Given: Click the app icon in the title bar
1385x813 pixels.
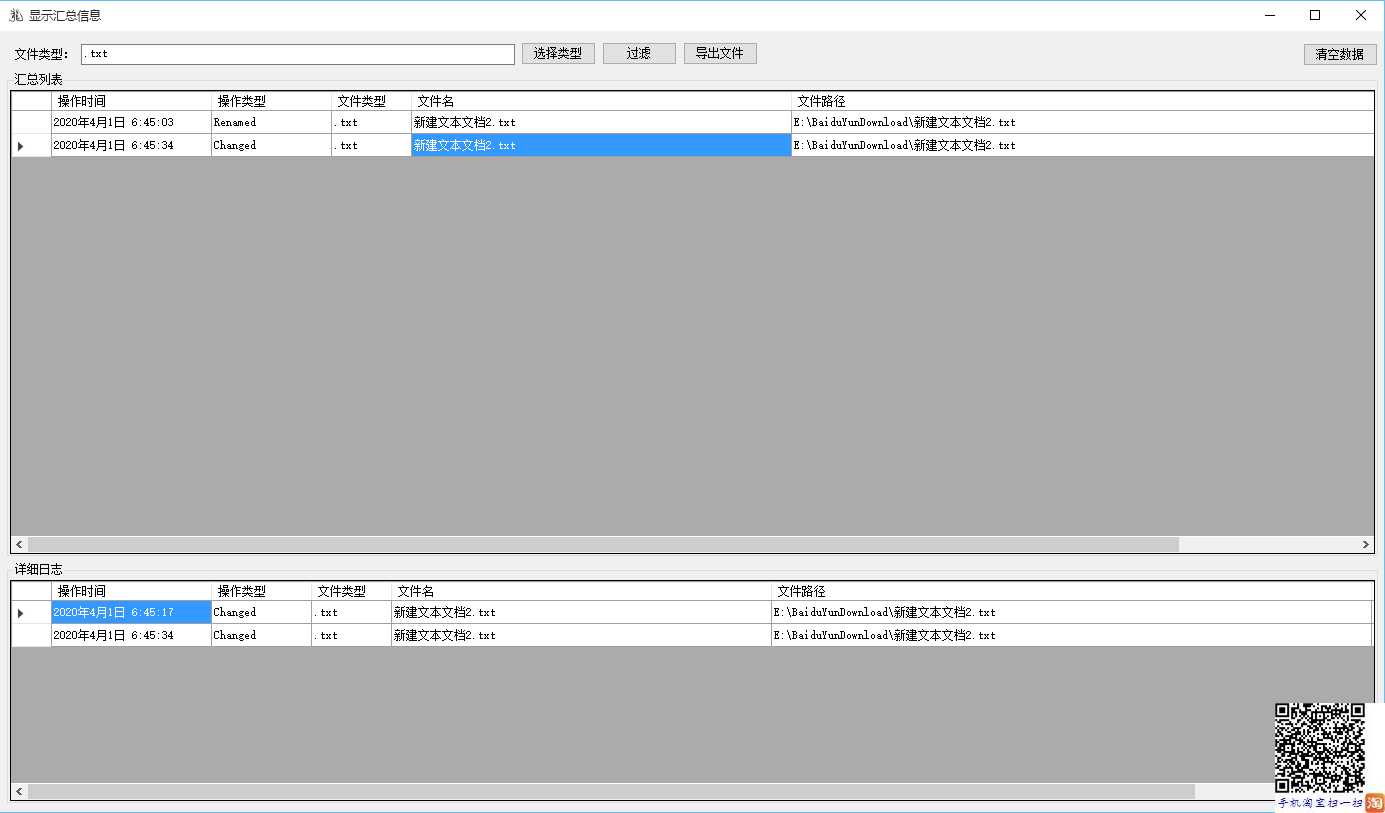Looking at the screenshot, I should (16, 15).
